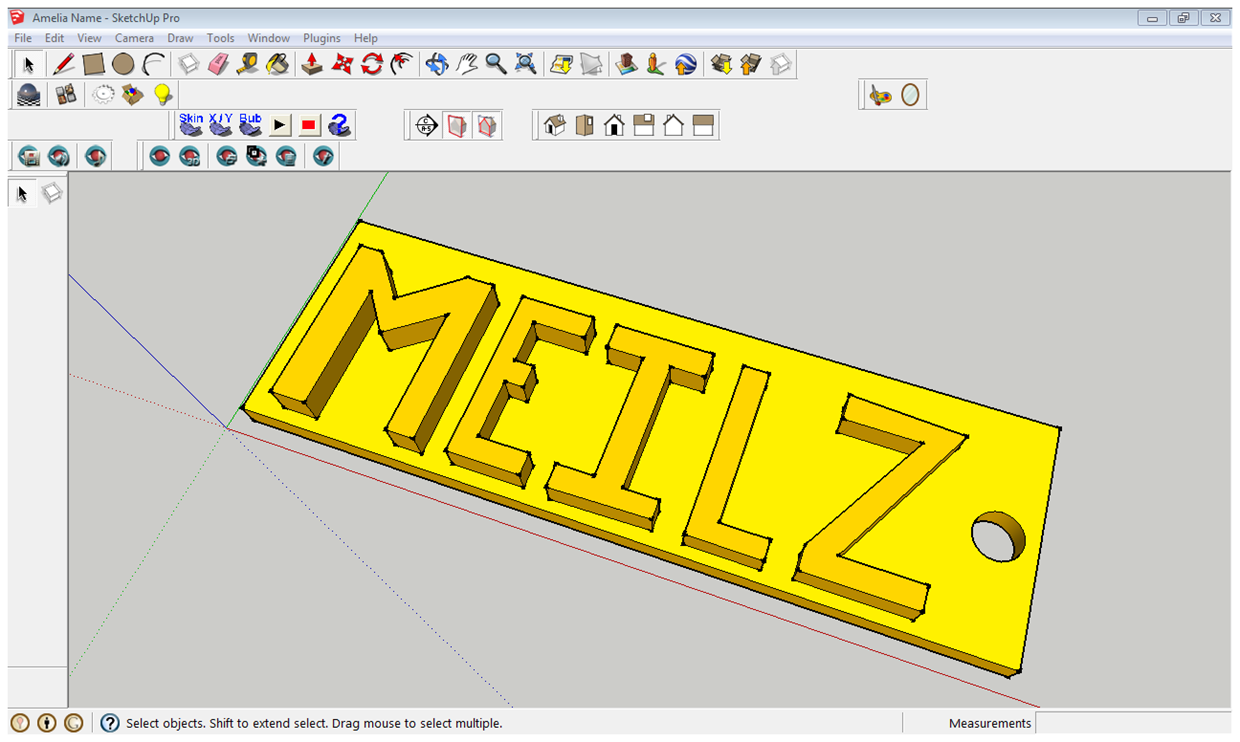
Task: Click the eye icon labeled 3D
Action: [189, 156]
